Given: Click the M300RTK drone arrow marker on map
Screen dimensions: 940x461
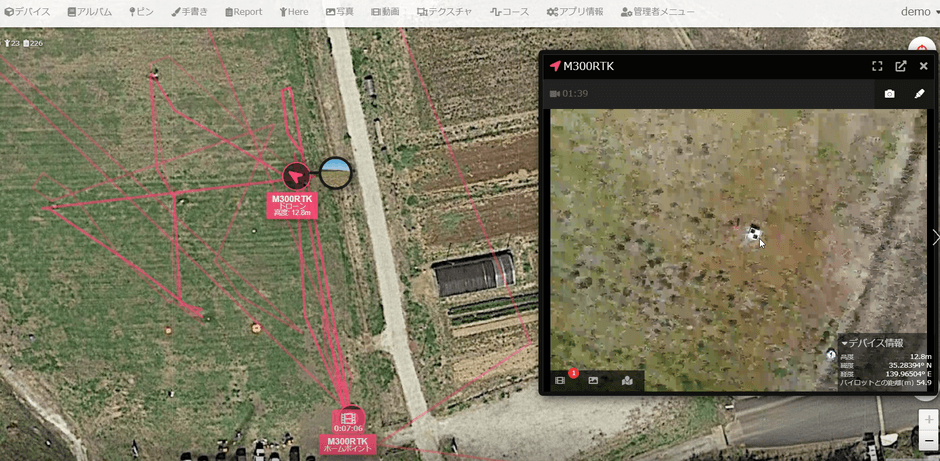Looking at the screenshot, I should [296, 176].
